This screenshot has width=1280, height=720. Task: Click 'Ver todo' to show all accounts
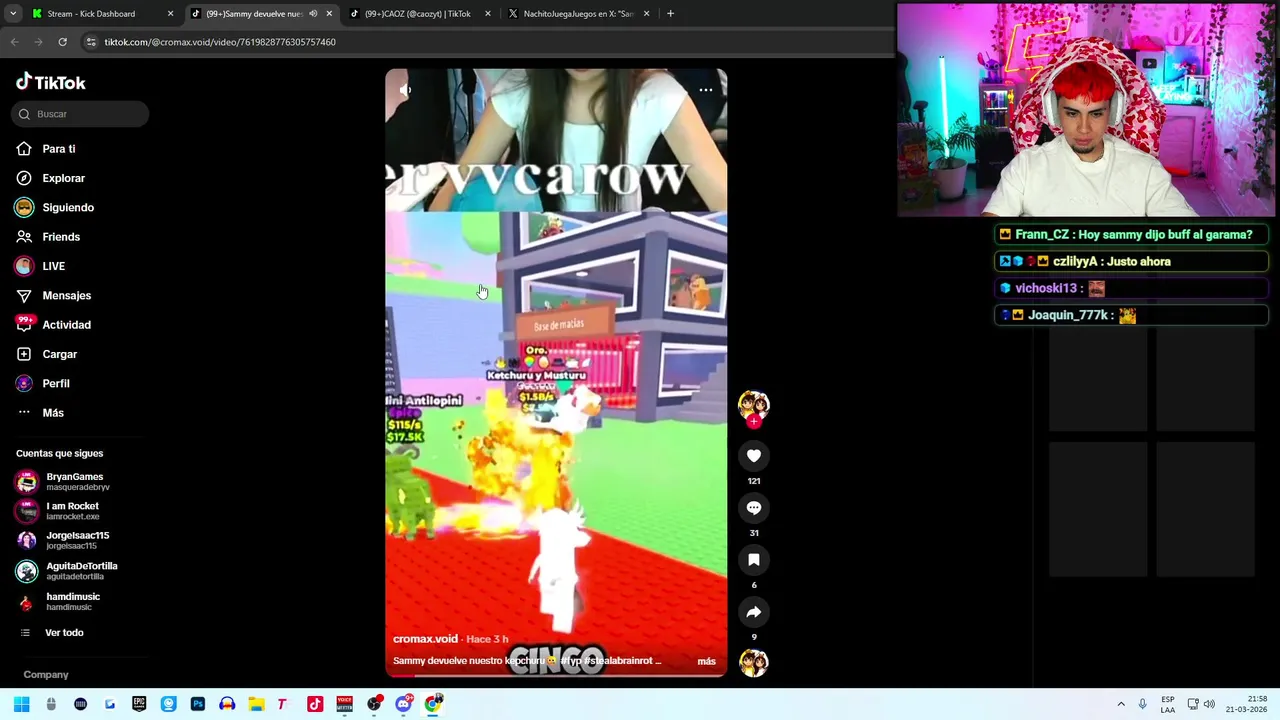(64, 633)
